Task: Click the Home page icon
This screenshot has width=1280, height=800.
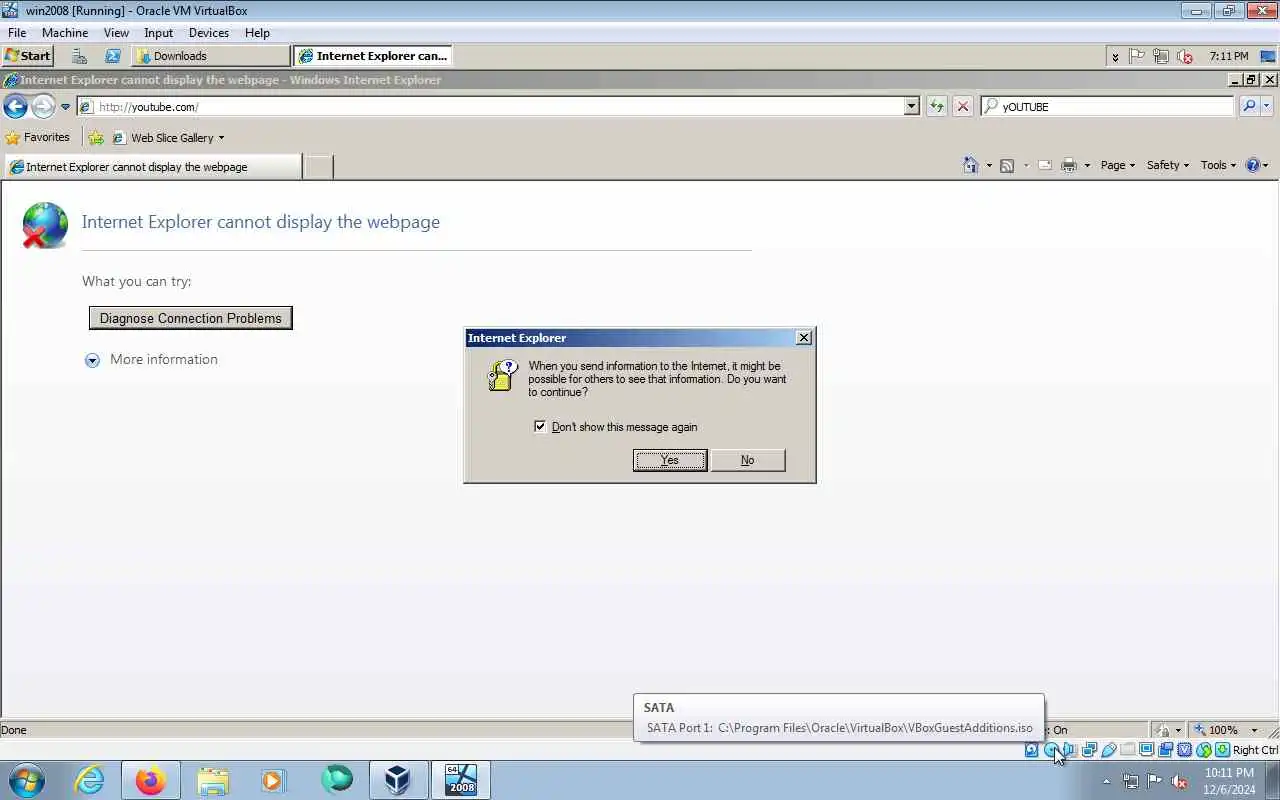Action: [x=970, y=165]
